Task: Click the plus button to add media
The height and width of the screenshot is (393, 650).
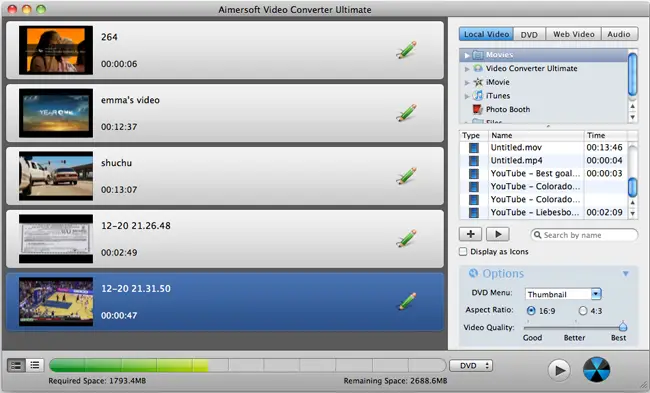Action: pyautogui.click(x=471, y=234)
